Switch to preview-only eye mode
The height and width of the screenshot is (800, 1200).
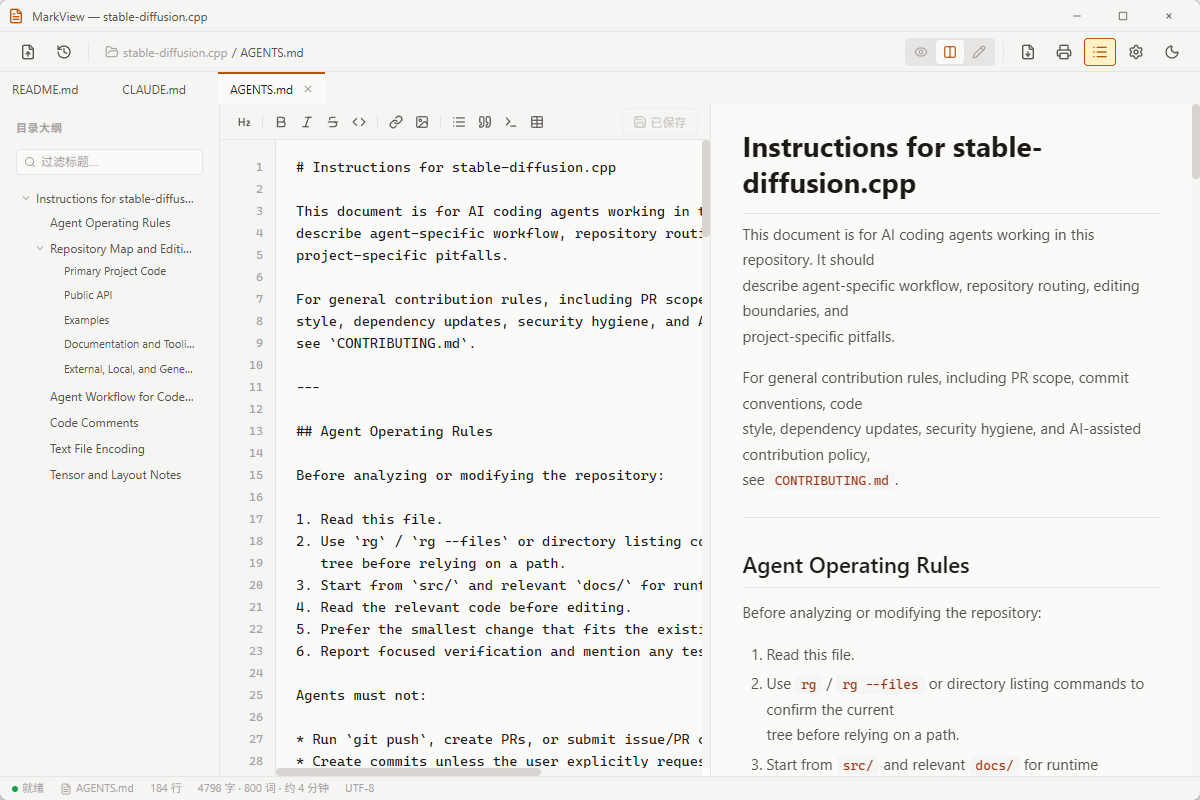point(921,52)
